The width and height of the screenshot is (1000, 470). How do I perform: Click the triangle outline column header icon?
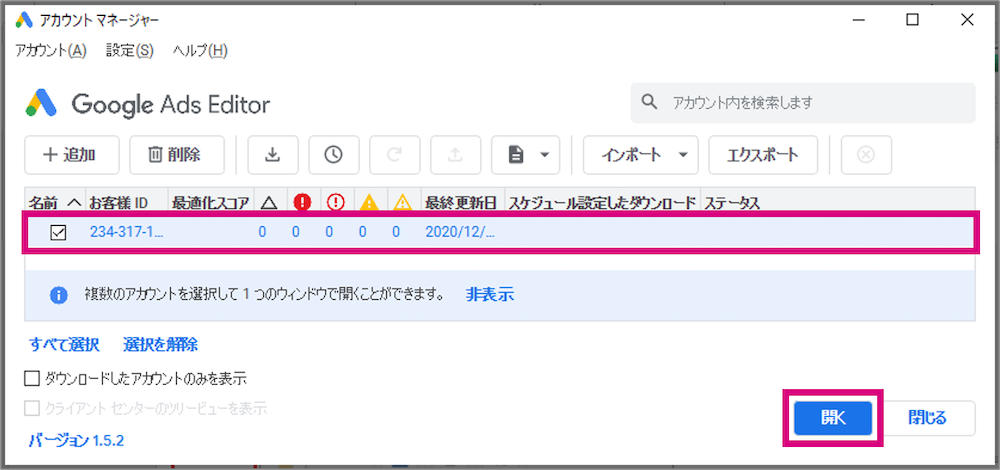[x=268, y=203]
